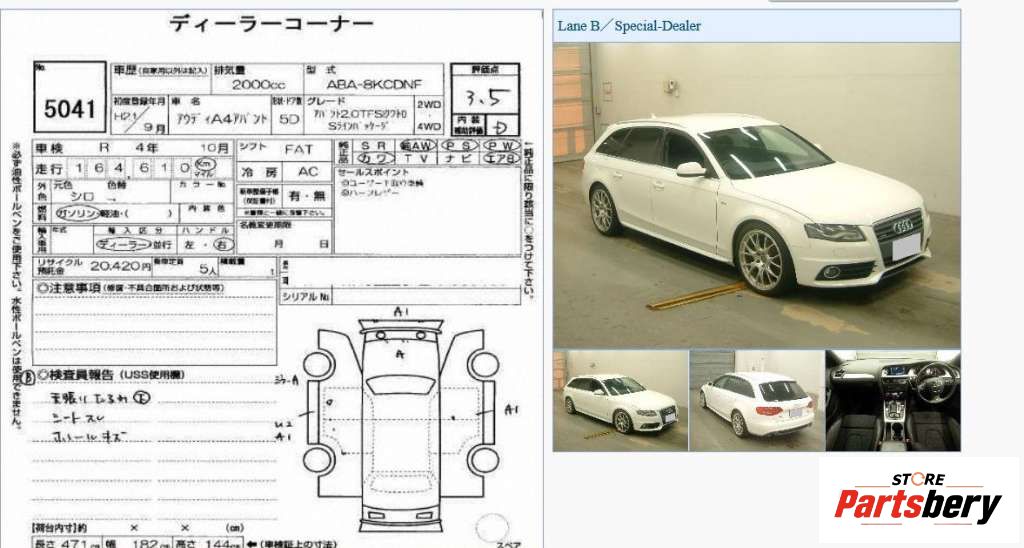Click the '5D' door type cell

pos(289,120)
